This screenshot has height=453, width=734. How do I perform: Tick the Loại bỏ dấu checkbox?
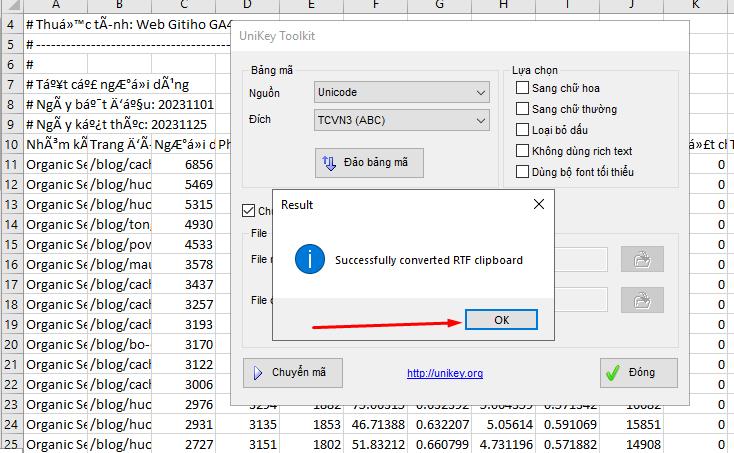[522, 130]
